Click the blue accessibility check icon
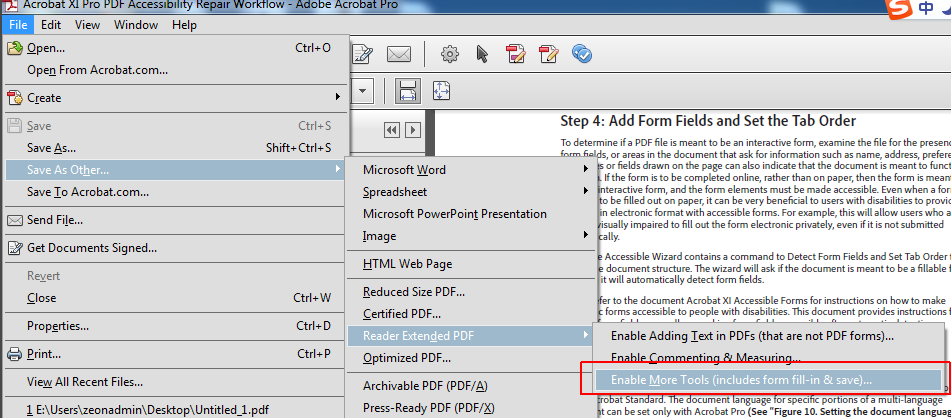The image size is (951, 418). tap(582, 54)
